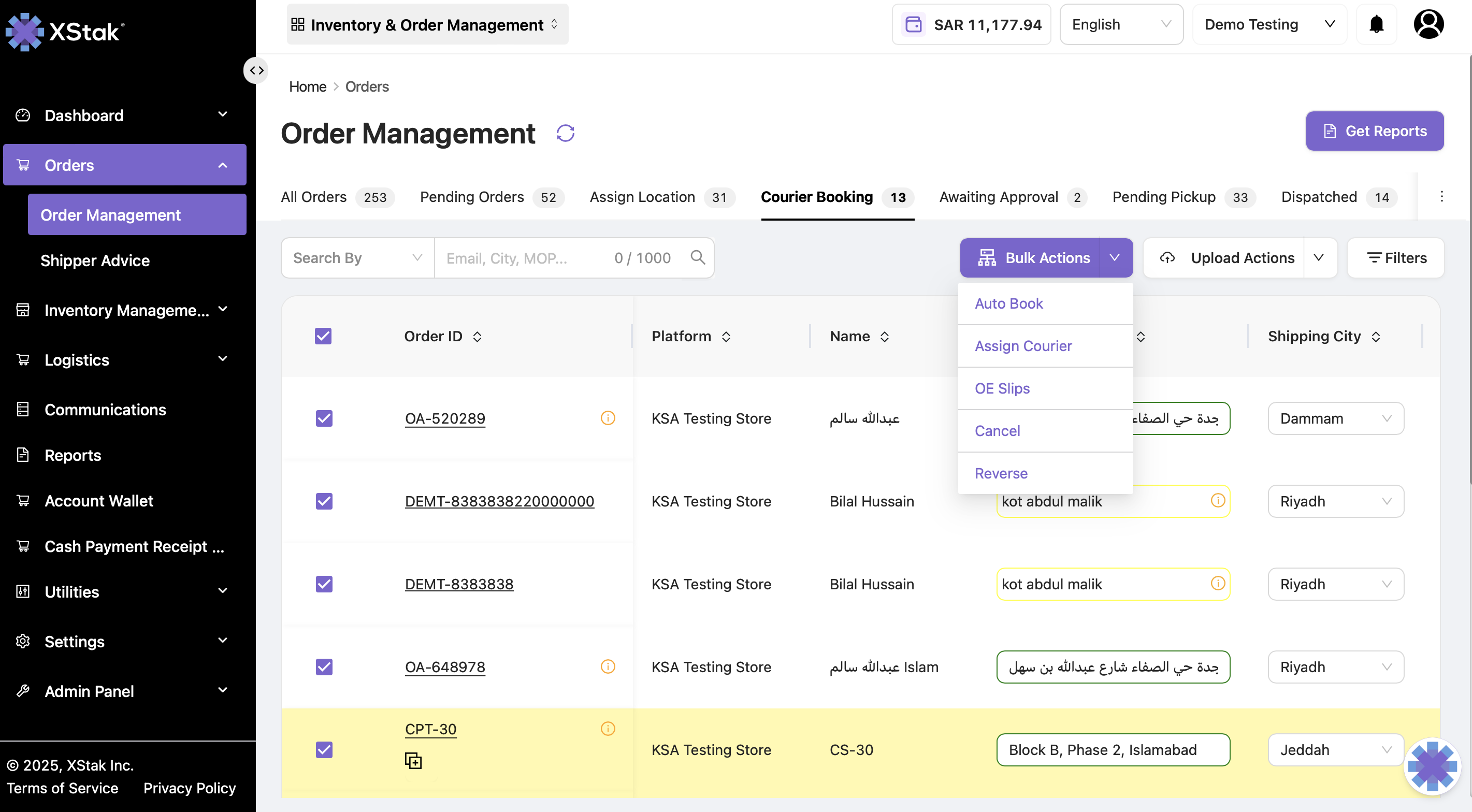Open the notifications bell
1472x812 pixels.
[1377, 24]
